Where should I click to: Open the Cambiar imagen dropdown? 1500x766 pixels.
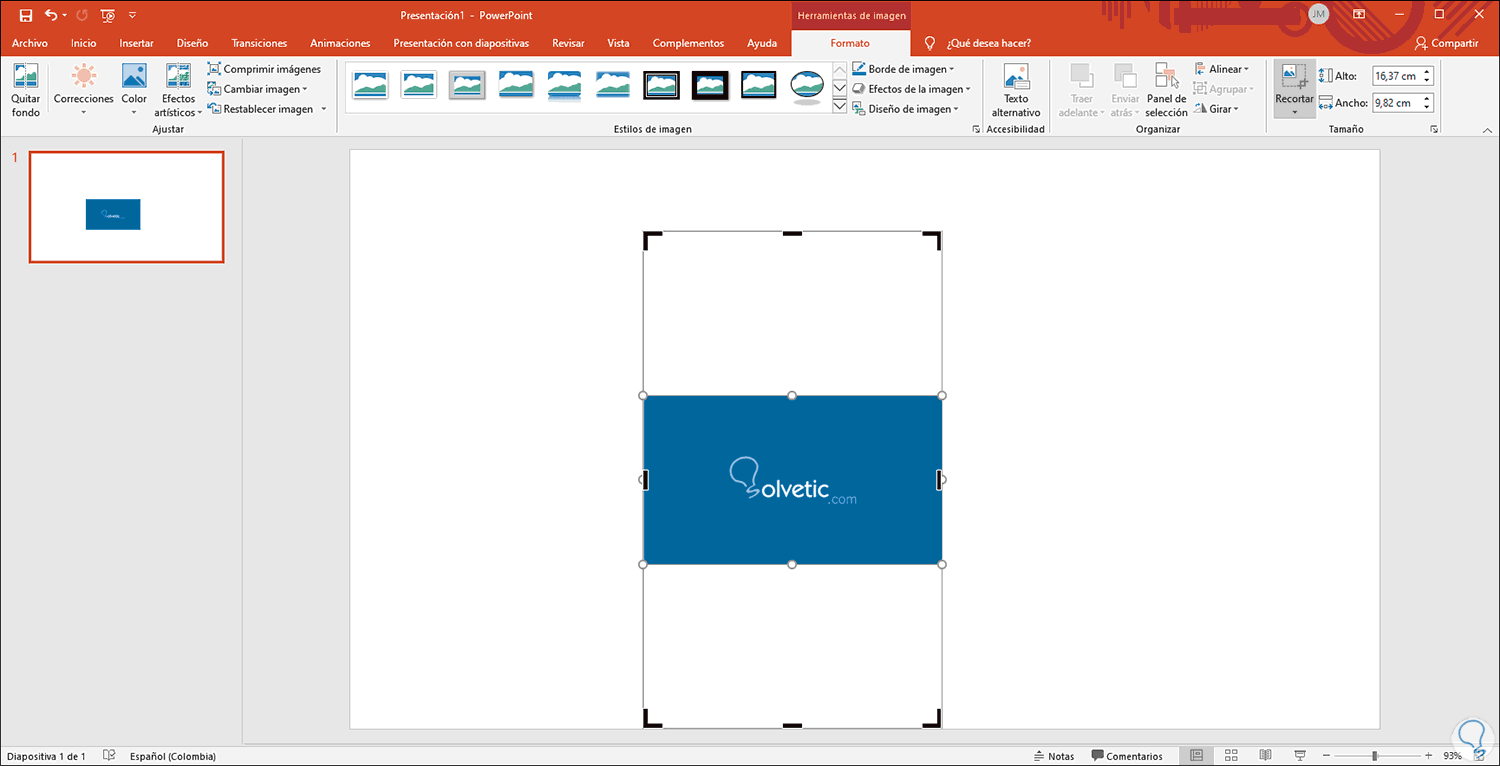(257, 89)
